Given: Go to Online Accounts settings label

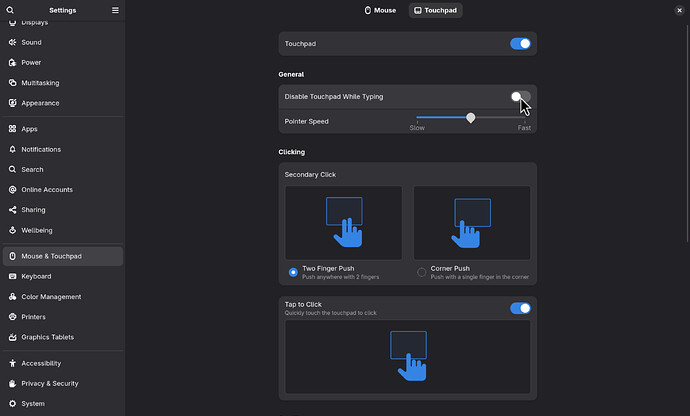Looking at the screenshot, I should point(47,190).
